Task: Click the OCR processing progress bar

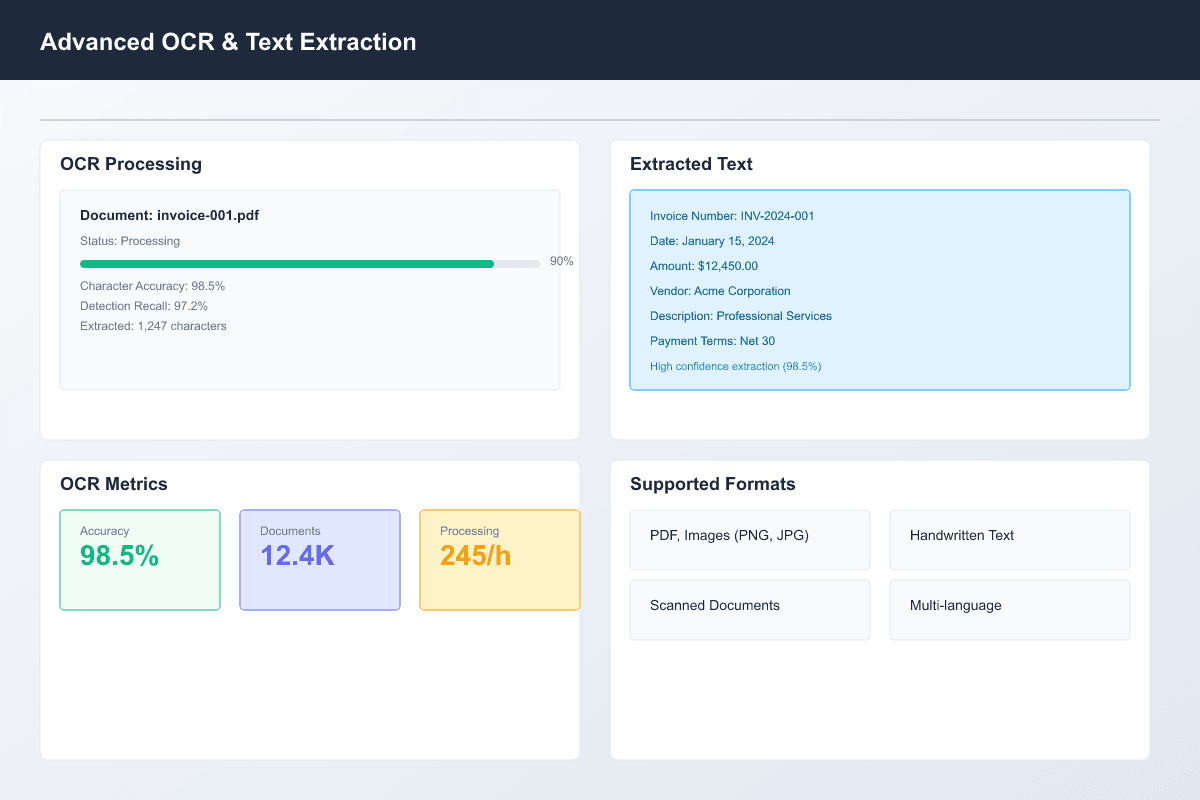Action: coord(310,263)
